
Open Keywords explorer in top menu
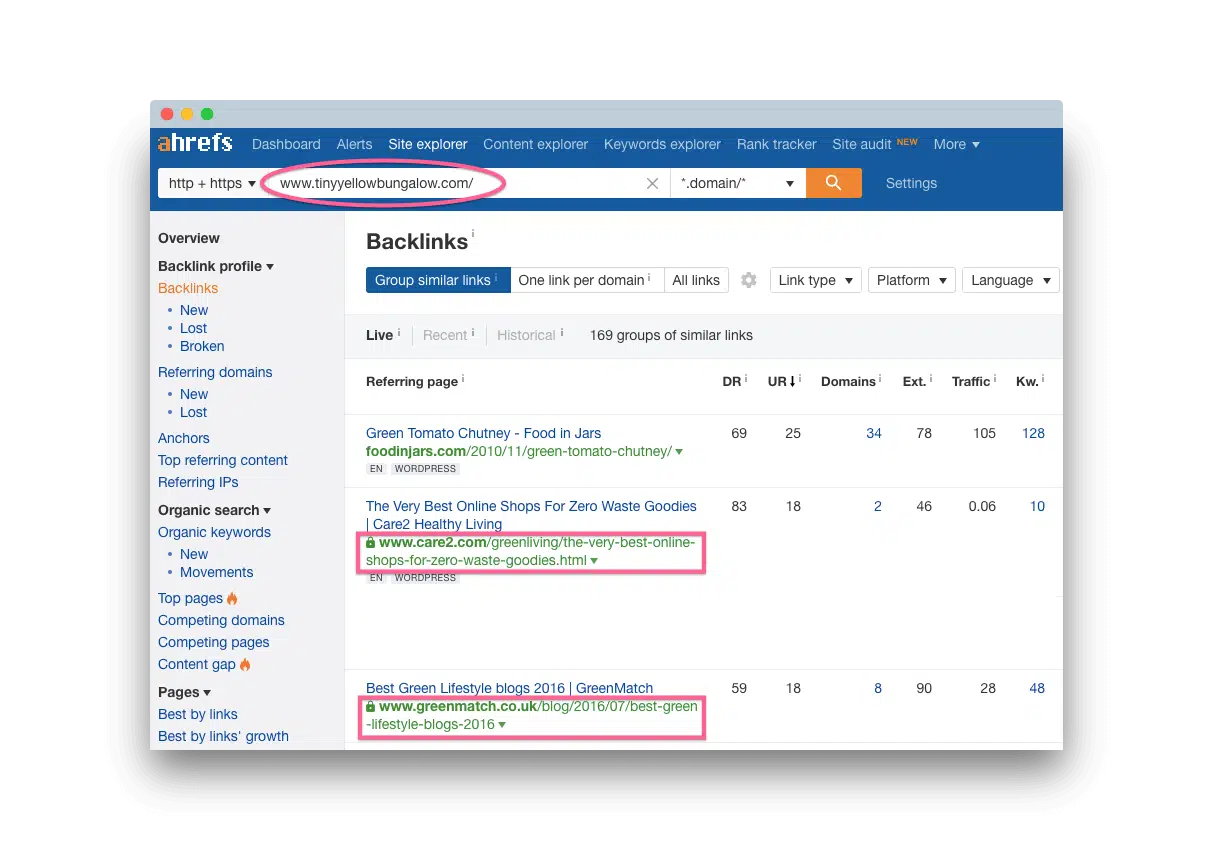click(x=662, y=144)
